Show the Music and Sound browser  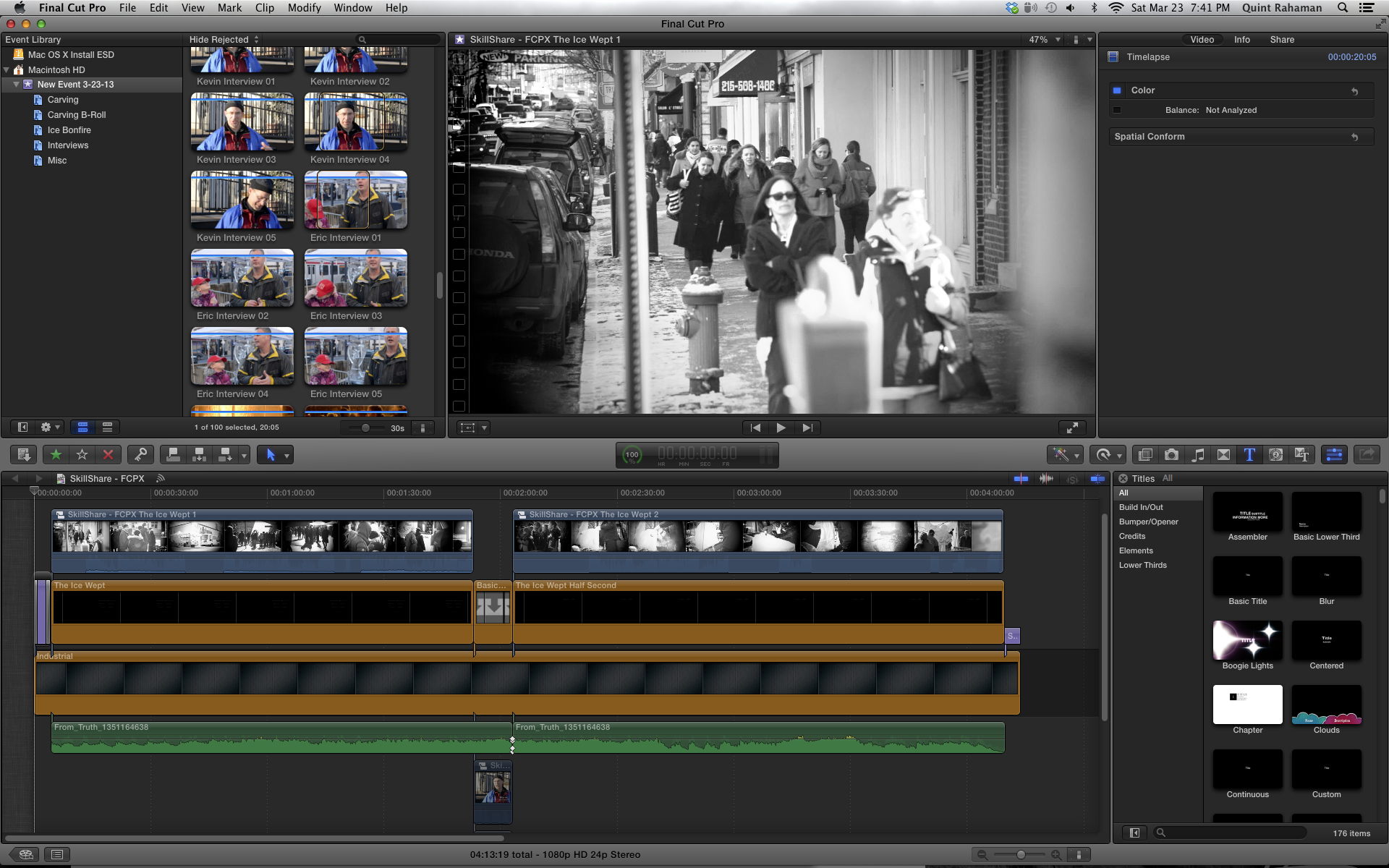(1197, 454)
